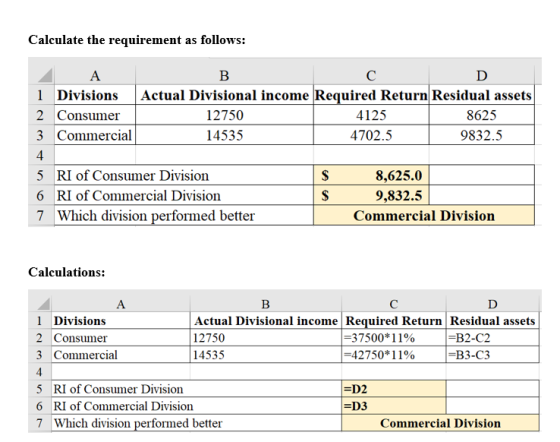Click 'Commercial' cell in the top table

point(94,135)
